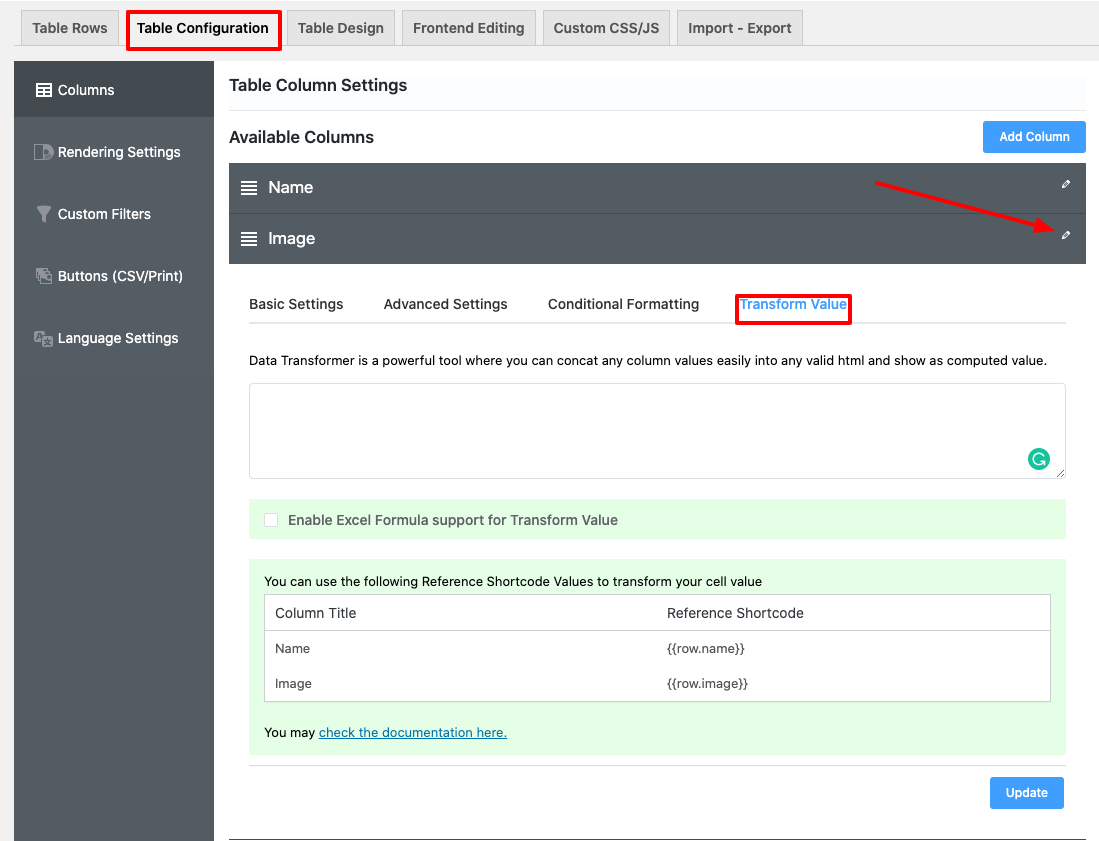Click the drag handle of the Image column
Viewport: 1099px width, 841px height.
pyautogui.click(x=249, y=238)
